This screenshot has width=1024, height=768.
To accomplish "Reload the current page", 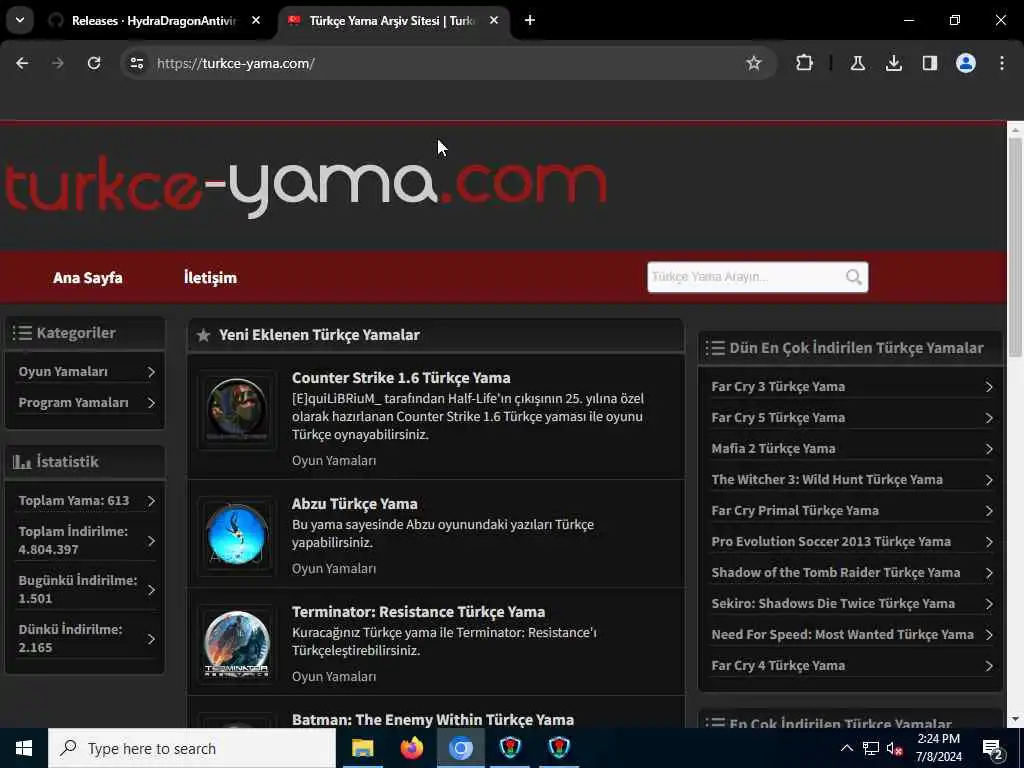I will (94, 63).
